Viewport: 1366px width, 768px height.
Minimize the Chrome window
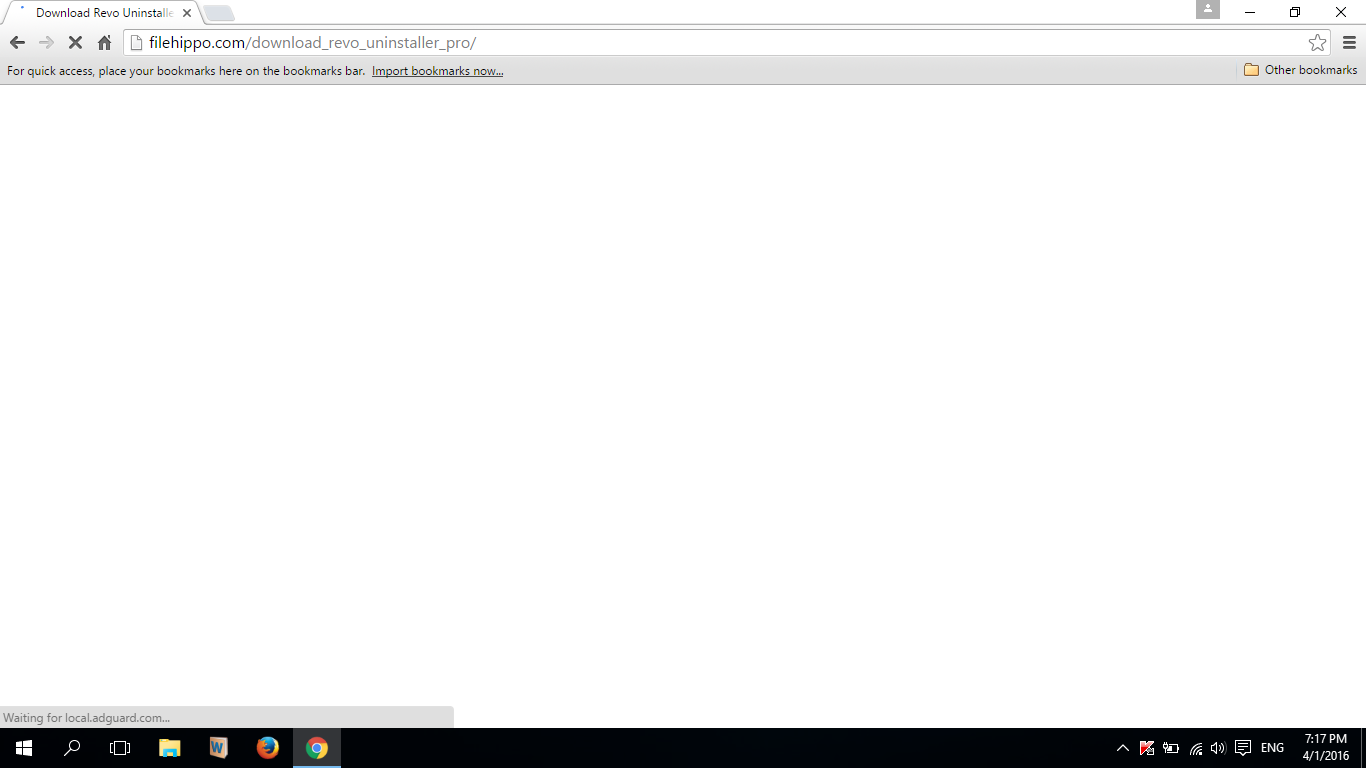(1250, 12)
